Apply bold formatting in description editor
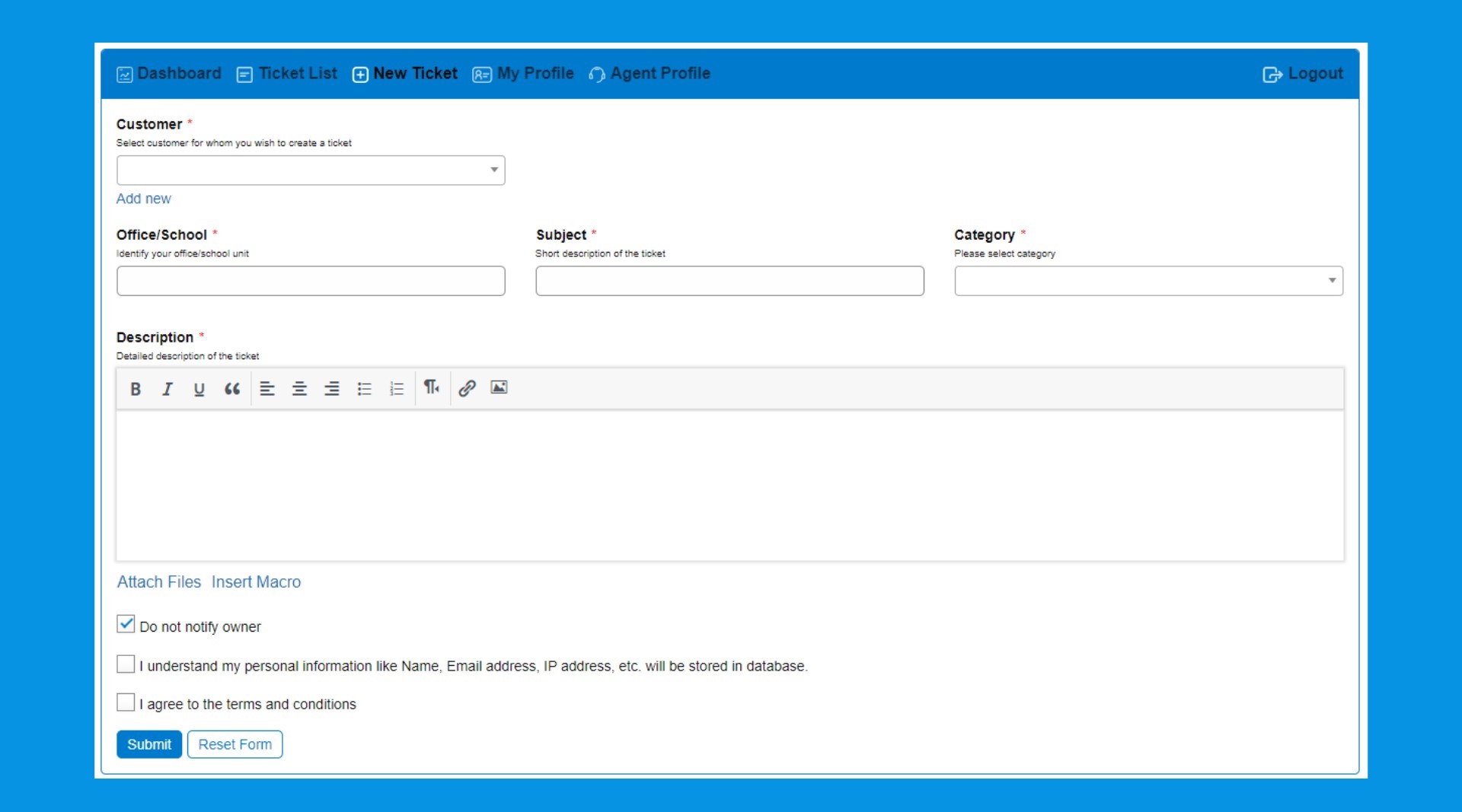The height and width of the screenshot is (812, 1462). (x=136, y=389)
